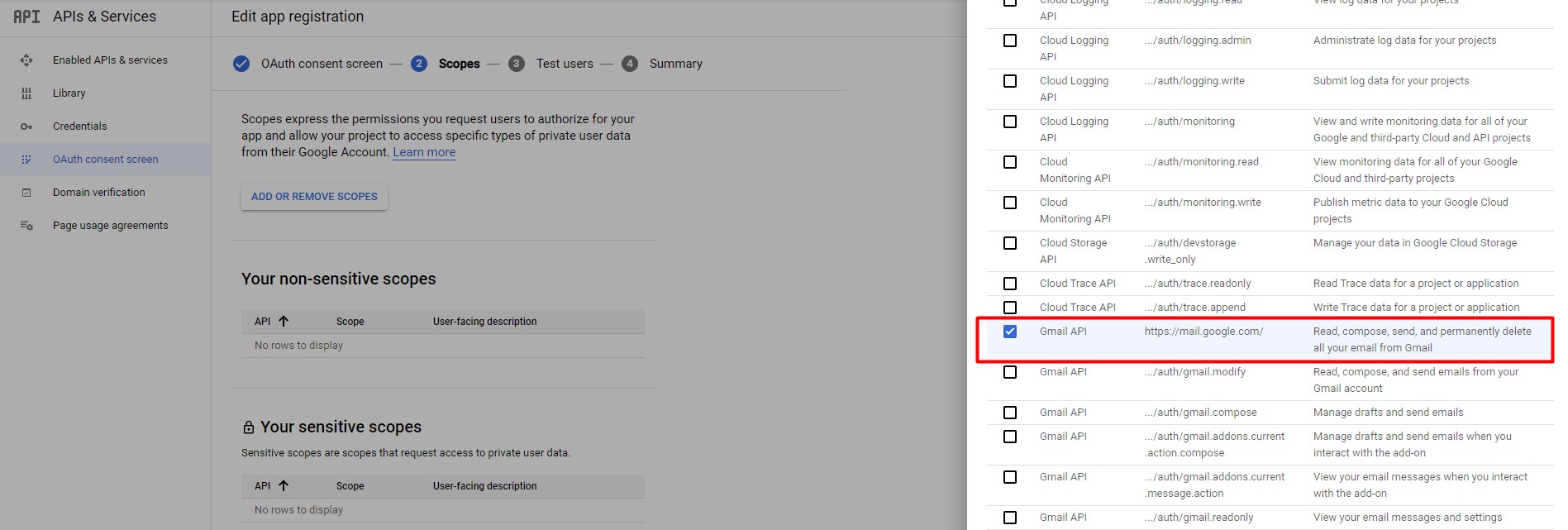Click 'Write Trace data for a project' text
This screenshot has height=530, width=1568.
click(1416, 308)
